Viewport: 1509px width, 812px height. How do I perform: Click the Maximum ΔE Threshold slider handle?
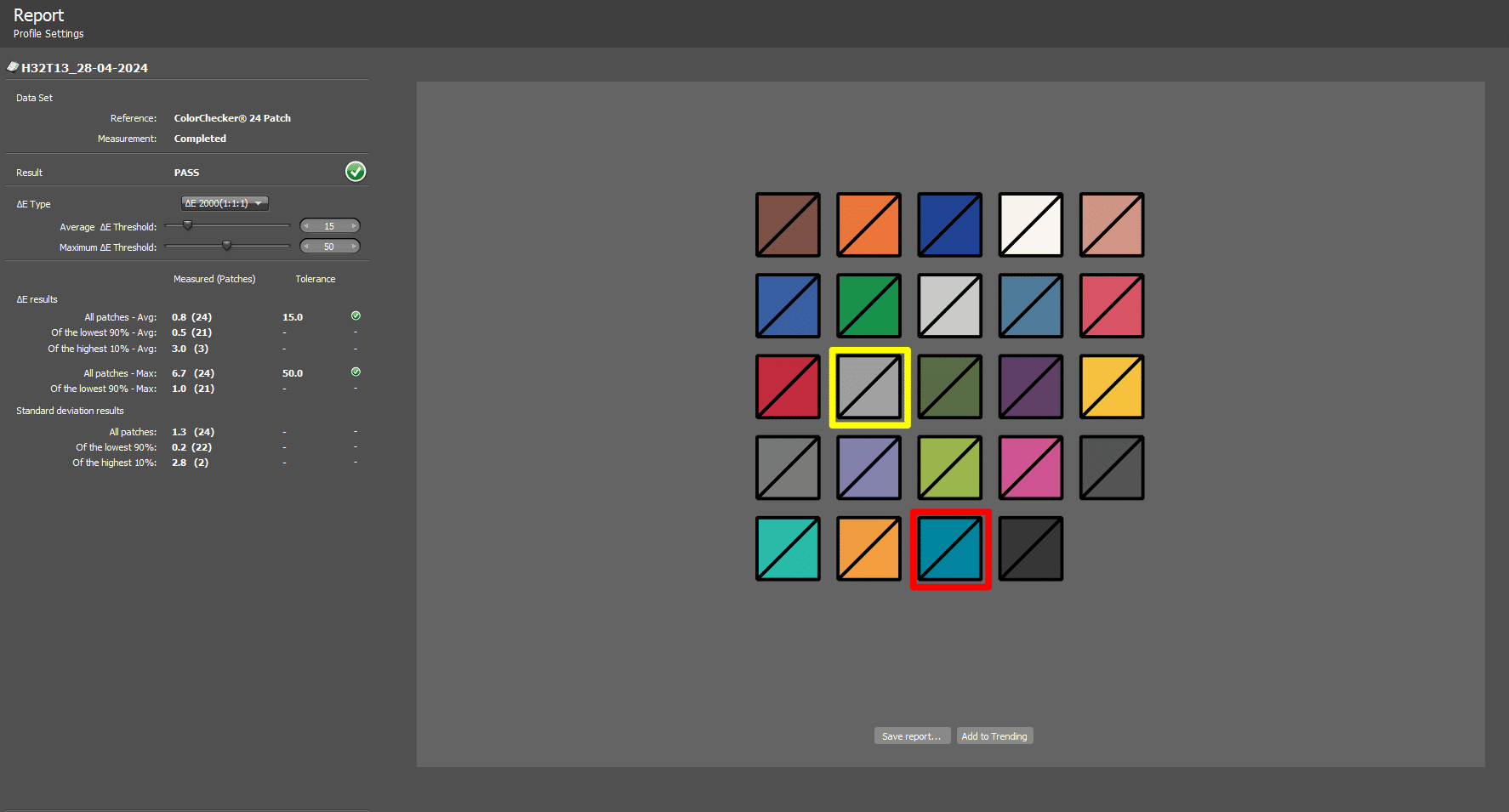226,247
